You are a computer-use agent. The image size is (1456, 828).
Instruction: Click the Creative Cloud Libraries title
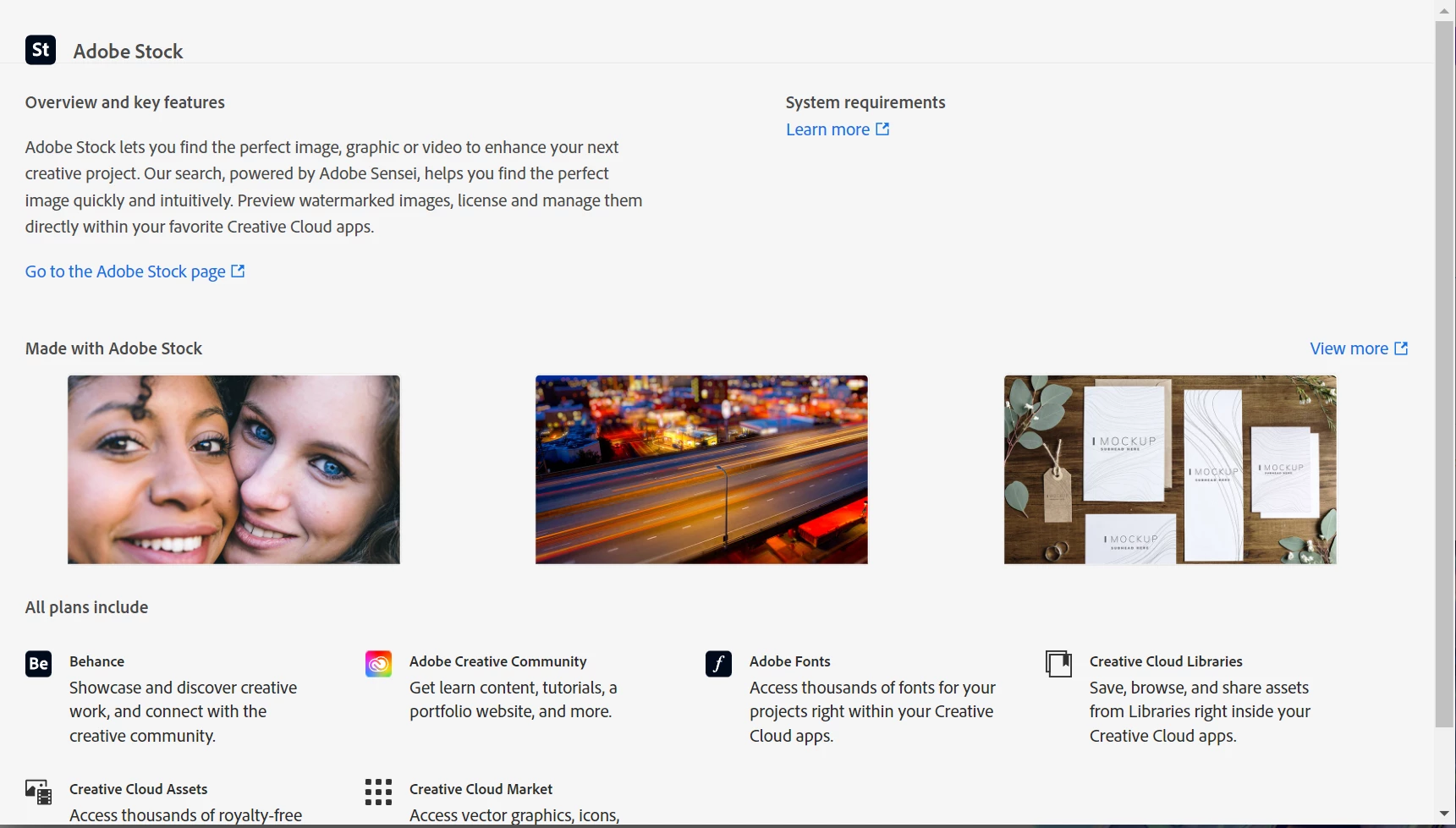1166,661
